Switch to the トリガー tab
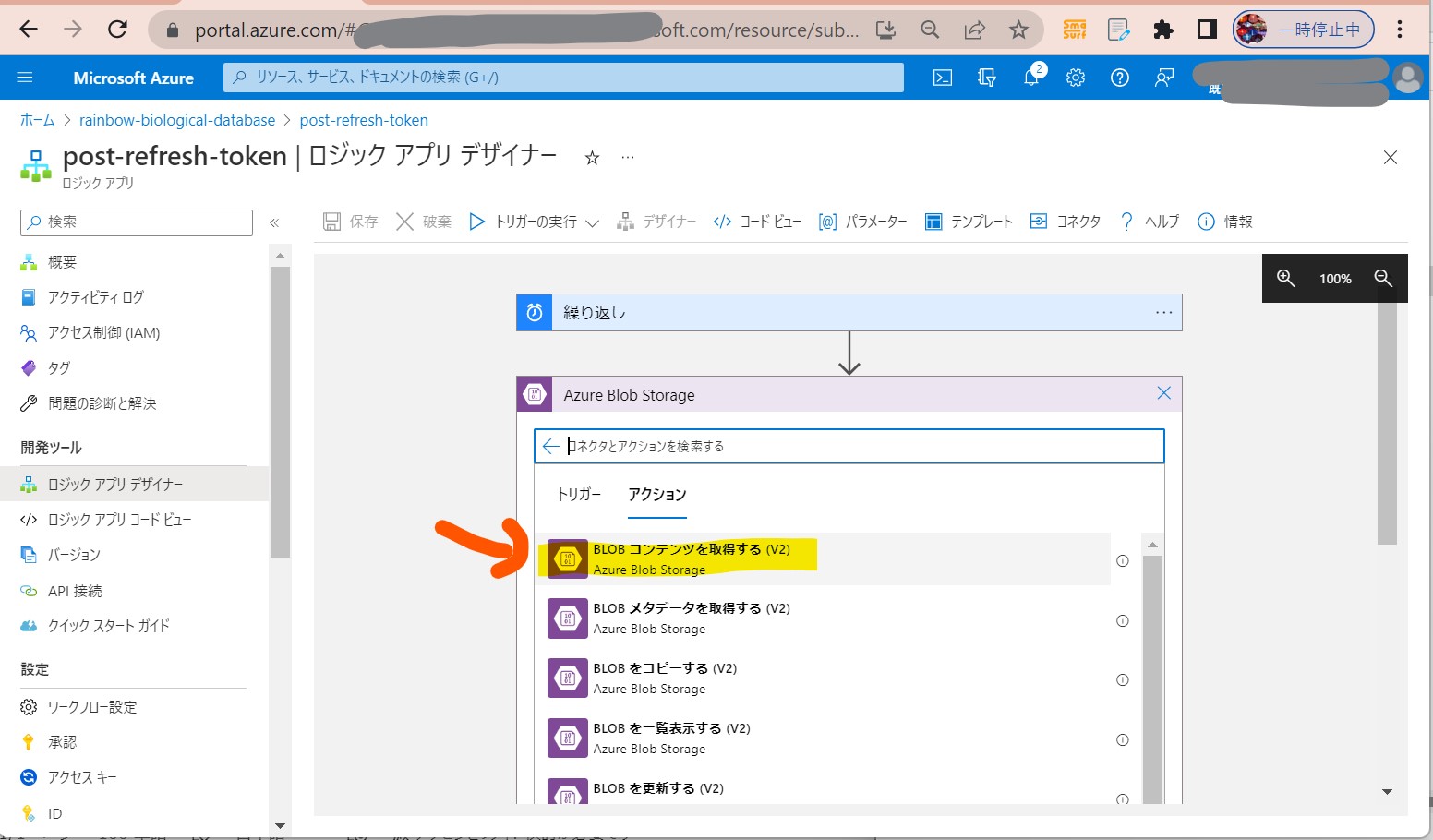Viewport: 1433px width, 840px height. point(579,495)
